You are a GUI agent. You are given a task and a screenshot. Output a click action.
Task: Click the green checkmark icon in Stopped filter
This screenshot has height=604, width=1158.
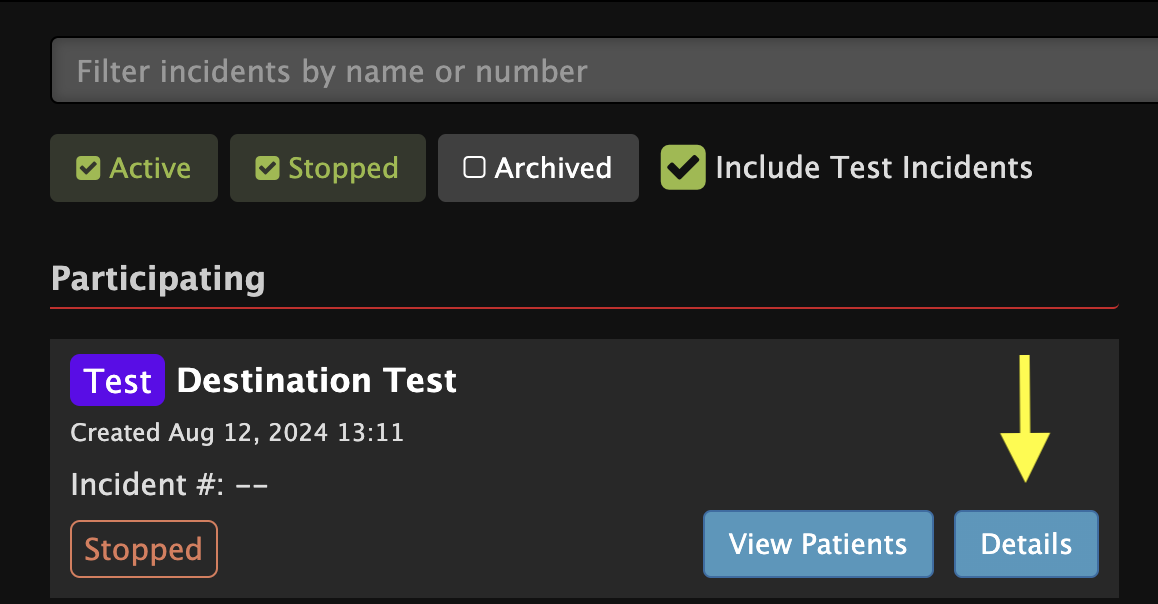pyautogui.click(x=267, y=168)
